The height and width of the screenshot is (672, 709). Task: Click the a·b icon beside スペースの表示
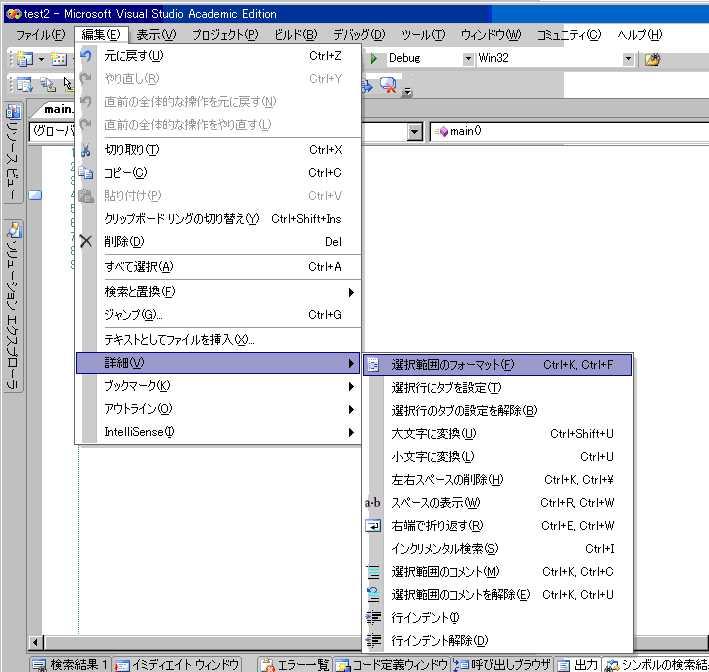373,502
